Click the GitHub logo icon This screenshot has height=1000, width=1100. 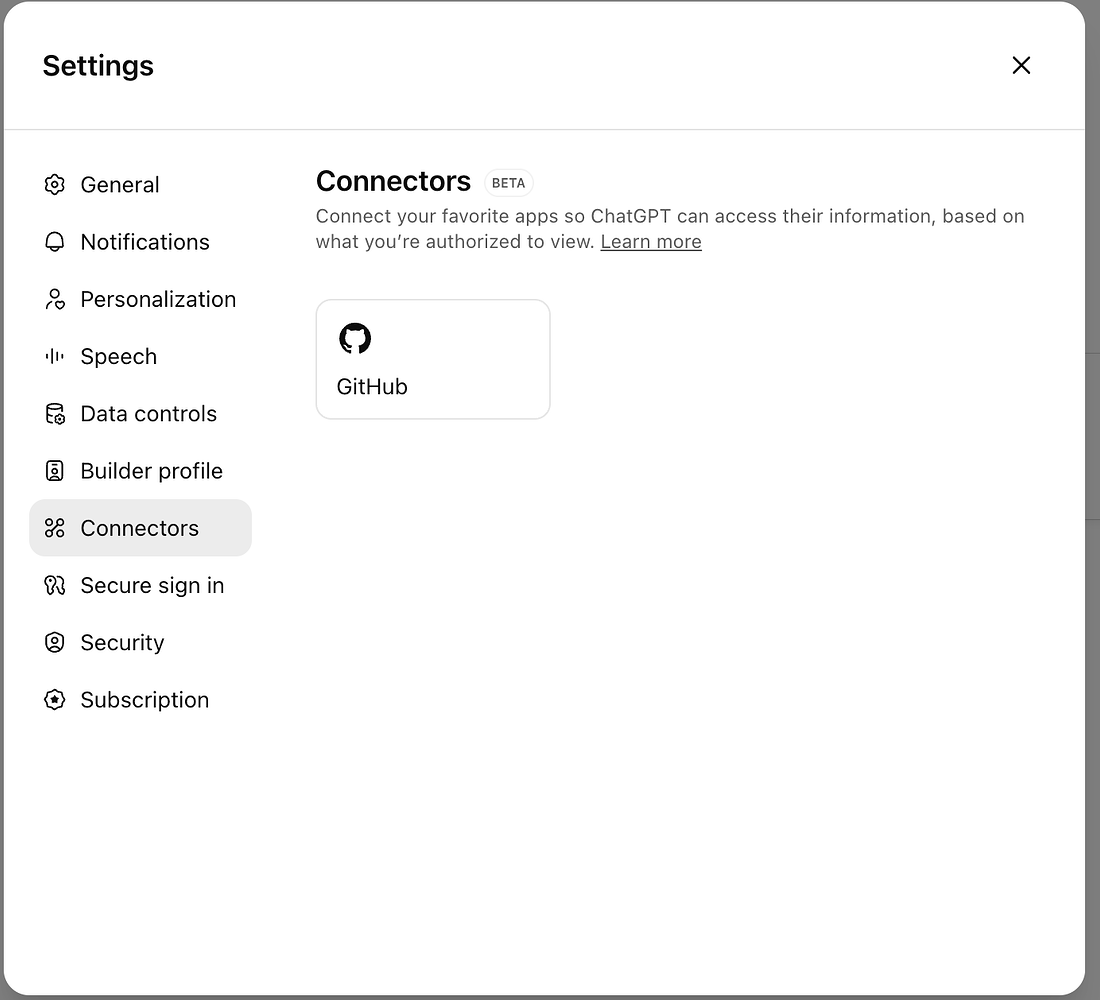[x=356, y=338]
